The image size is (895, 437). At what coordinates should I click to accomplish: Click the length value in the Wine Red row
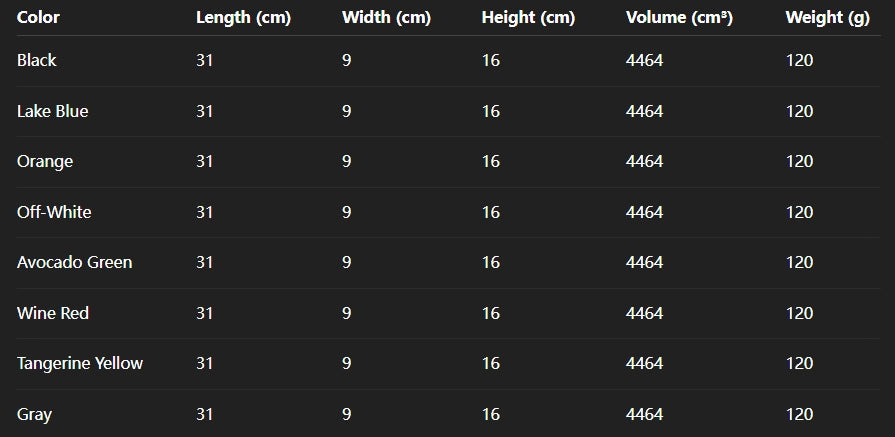(x=205, y=313)
